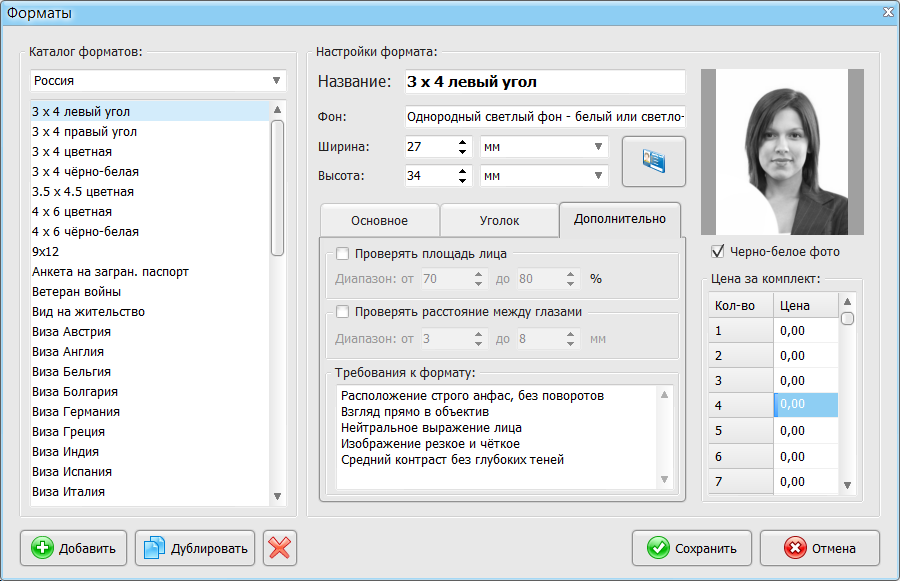Screen dimensions: 900x581
Task: Select 'Виза Индия' format
Action: tap(150, 452)
